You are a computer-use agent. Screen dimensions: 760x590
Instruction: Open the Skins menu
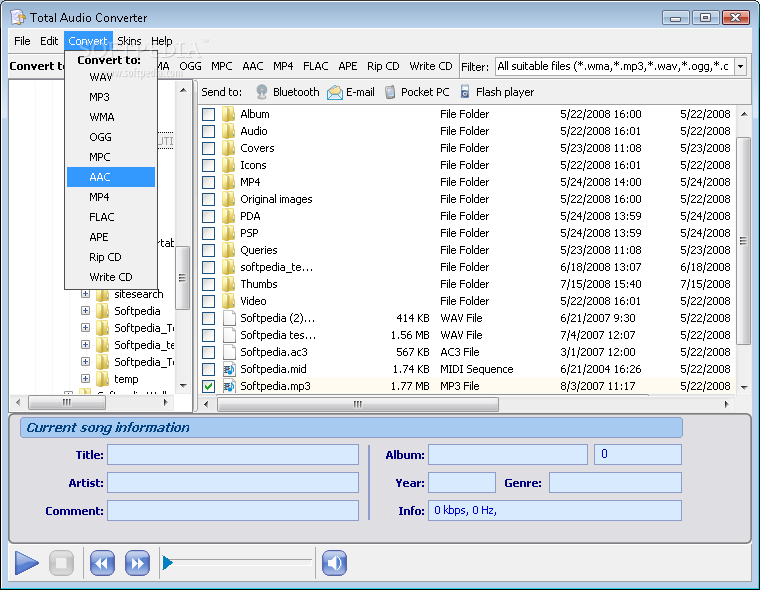click(129, 41)
